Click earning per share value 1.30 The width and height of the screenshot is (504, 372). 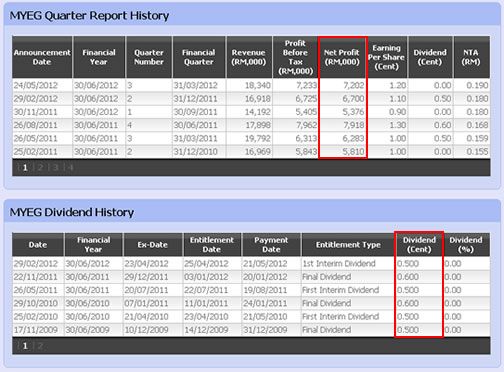coord(398,125)
